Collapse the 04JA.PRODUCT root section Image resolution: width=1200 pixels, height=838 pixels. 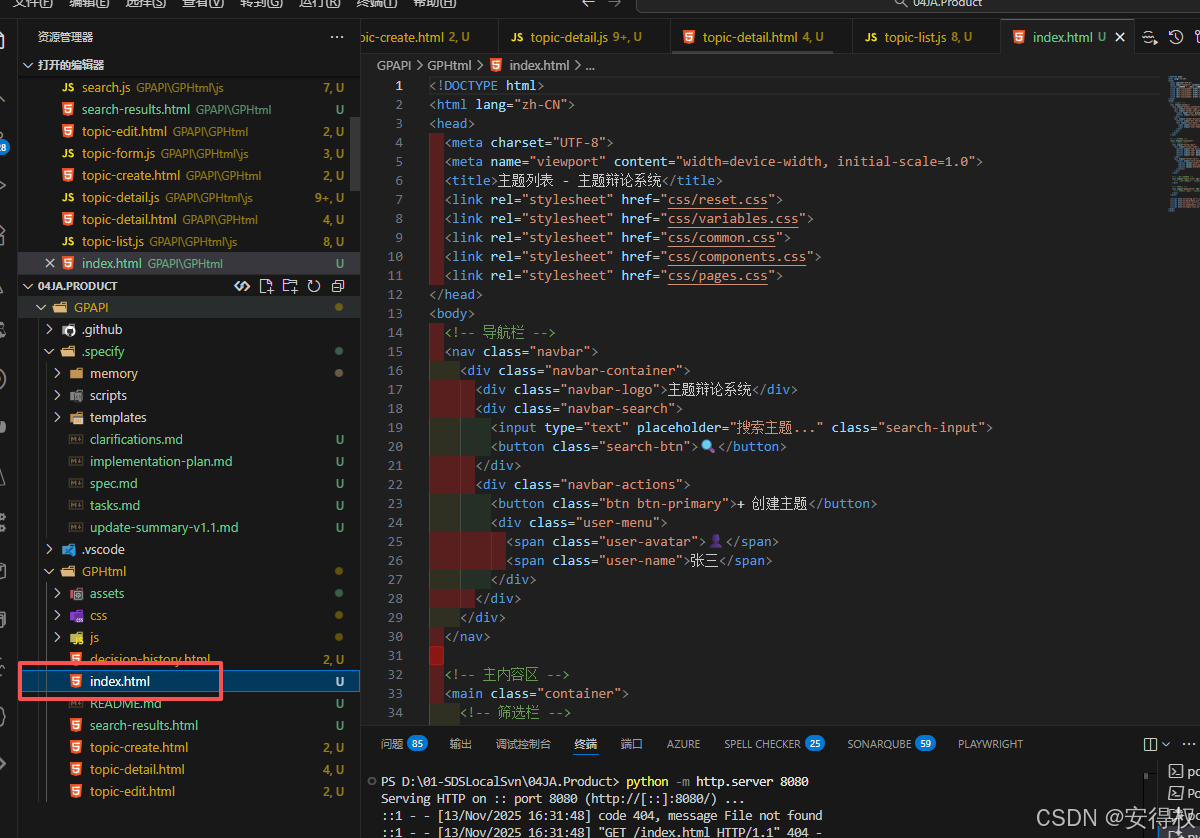(28, 286)
